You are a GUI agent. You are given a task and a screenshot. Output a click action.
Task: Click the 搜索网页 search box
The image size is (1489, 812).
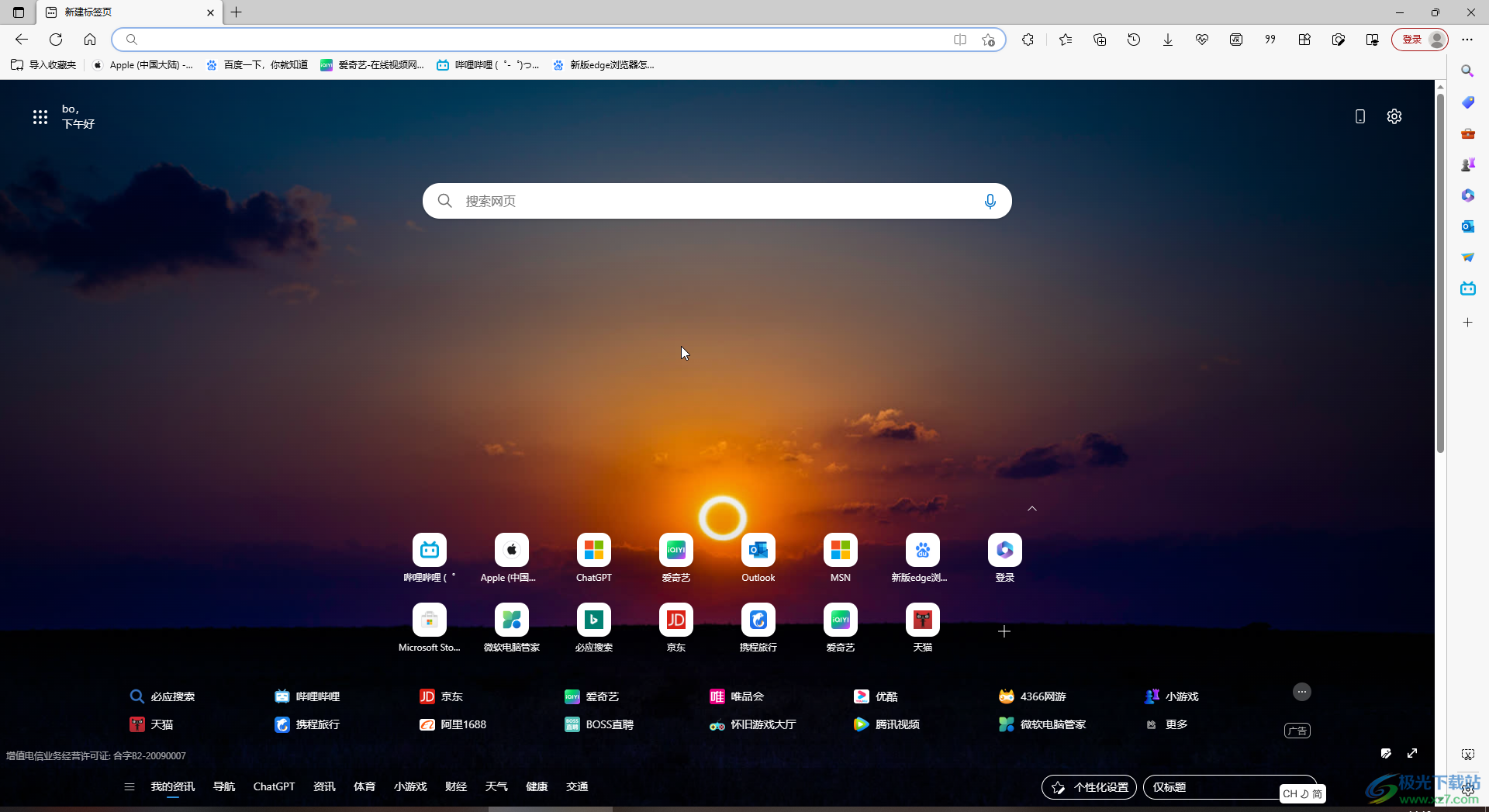[717, 201]
